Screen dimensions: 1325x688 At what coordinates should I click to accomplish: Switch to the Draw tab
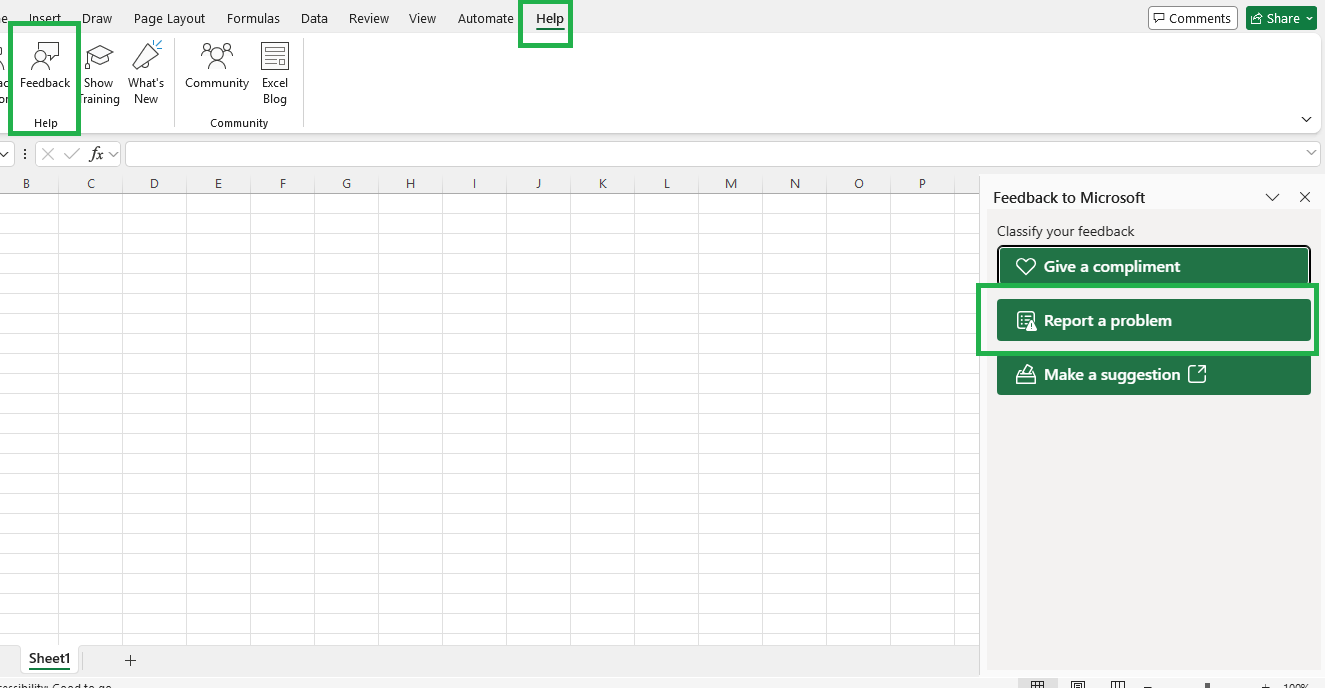coord(97,18)
